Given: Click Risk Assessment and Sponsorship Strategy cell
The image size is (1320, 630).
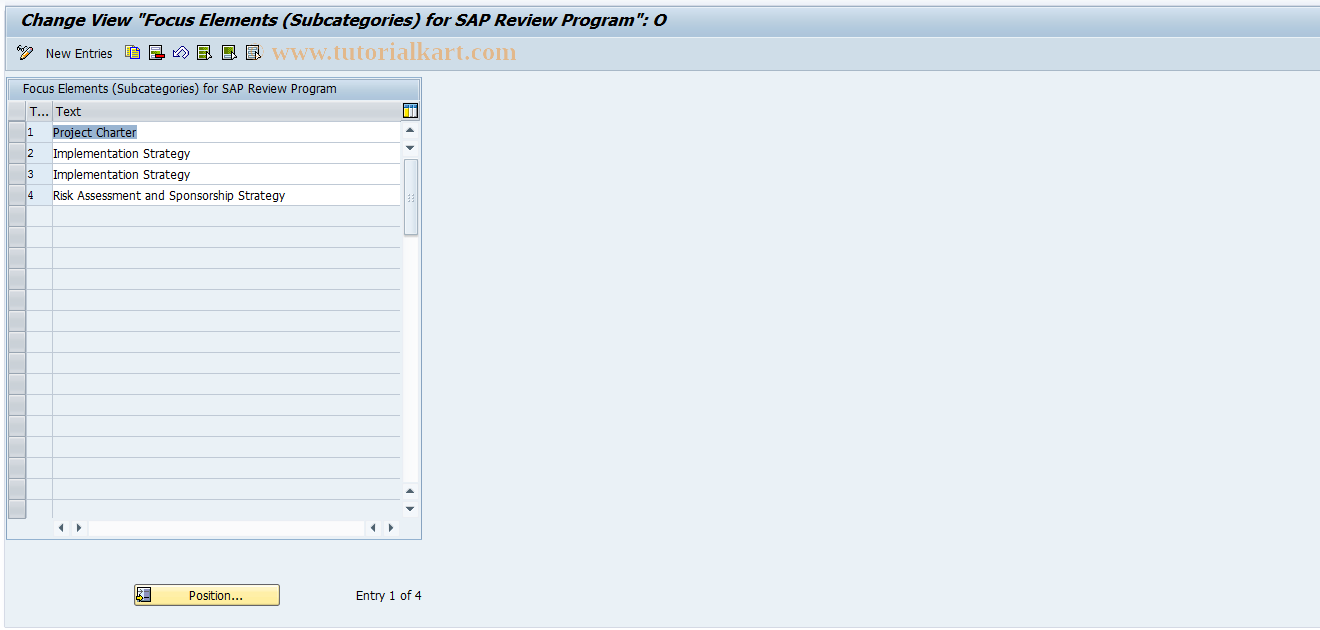Looking at the screenshot, I should 226,195.
